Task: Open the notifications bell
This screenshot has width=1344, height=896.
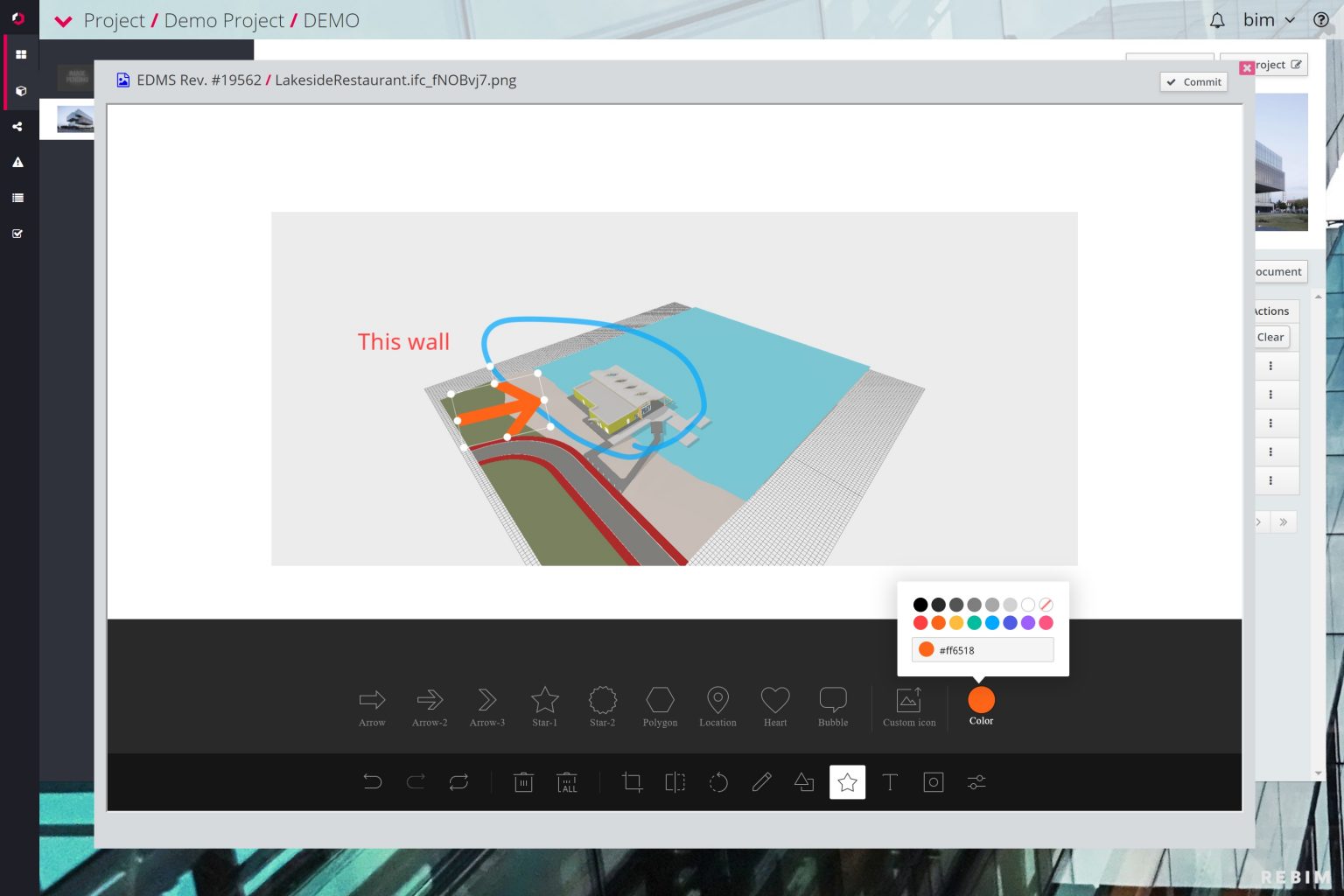Action: coord(1217,20)
